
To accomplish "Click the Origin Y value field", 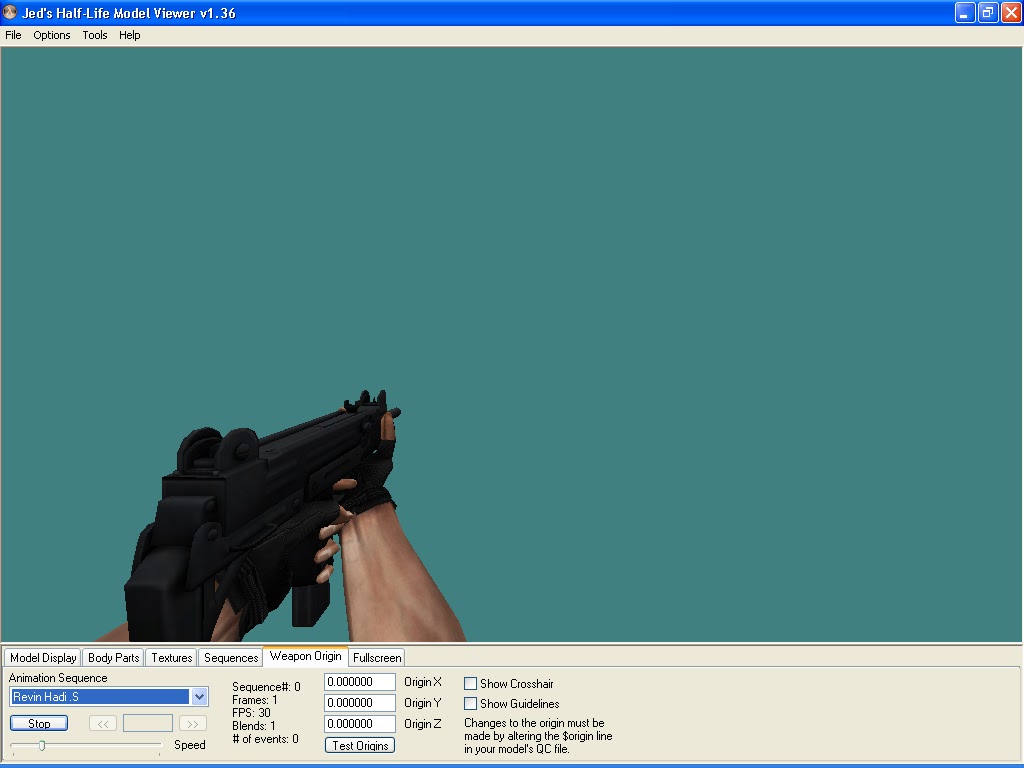I will pyautogui.click(x=360, y=703).
